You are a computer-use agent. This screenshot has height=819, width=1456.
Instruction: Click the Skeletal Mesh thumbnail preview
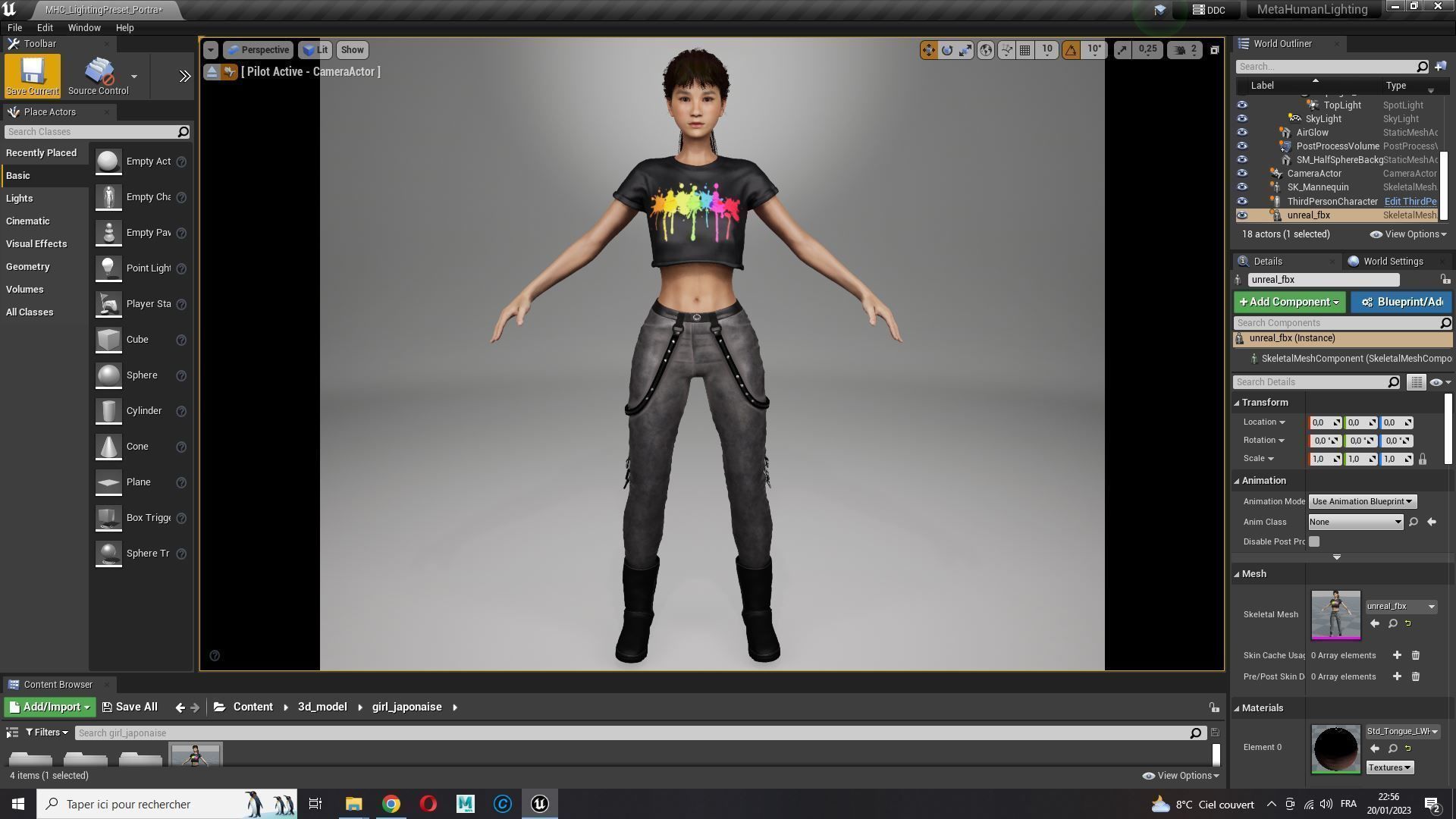pyautogui.click(x=1335, y=614)
